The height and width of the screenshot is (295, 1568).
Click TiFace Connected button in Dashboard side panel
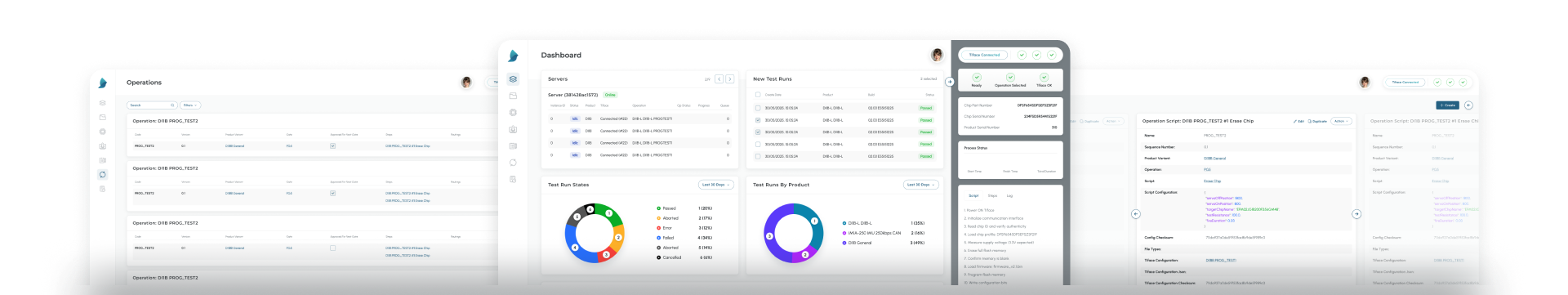985,55
